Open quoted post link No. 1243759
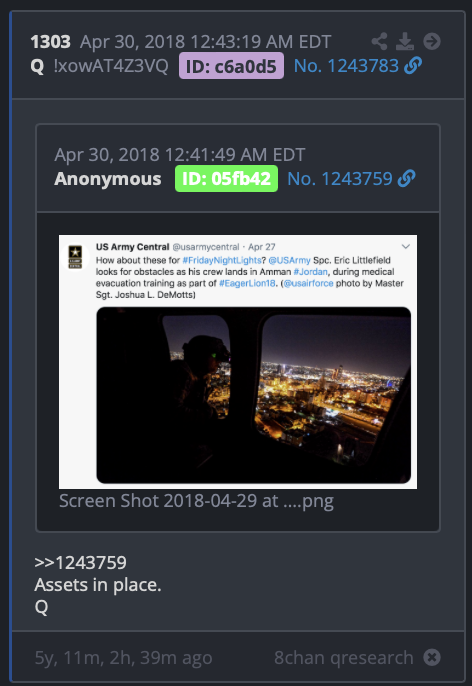This screenshot has width=472, height=686. pos(340,178)
